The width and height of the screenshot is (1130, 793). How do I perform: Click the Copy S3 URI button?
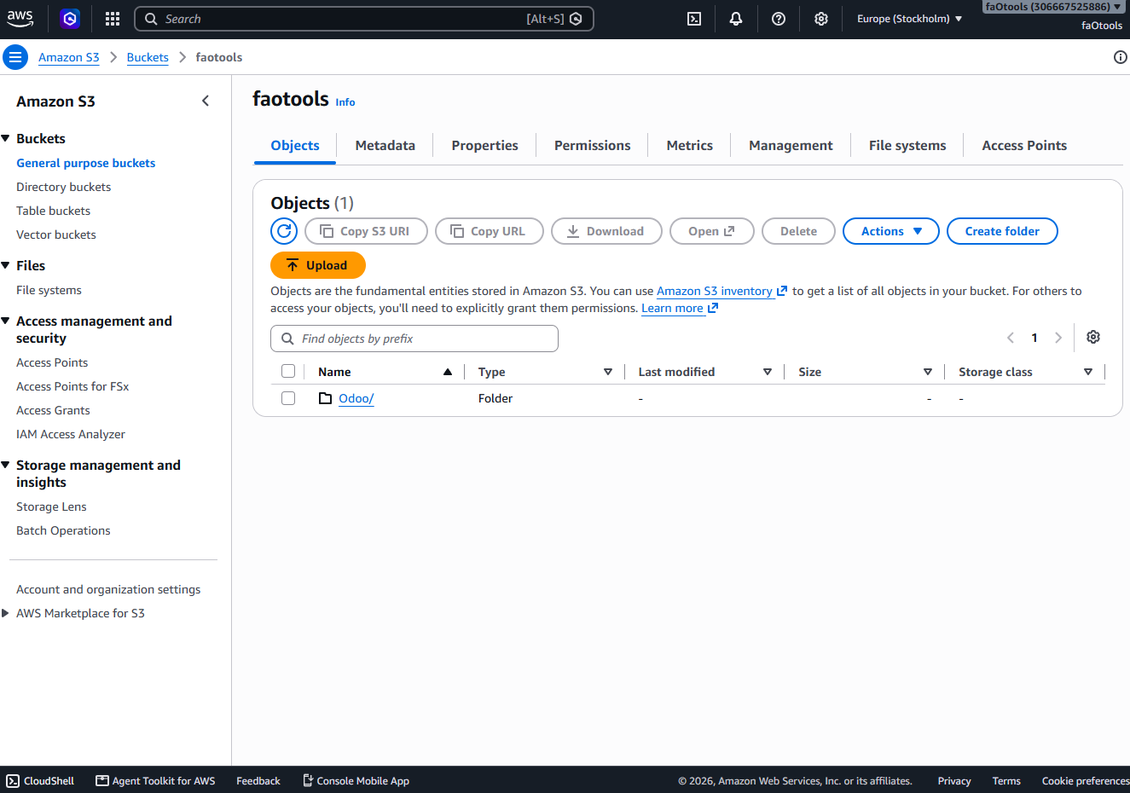click(366, 231)
